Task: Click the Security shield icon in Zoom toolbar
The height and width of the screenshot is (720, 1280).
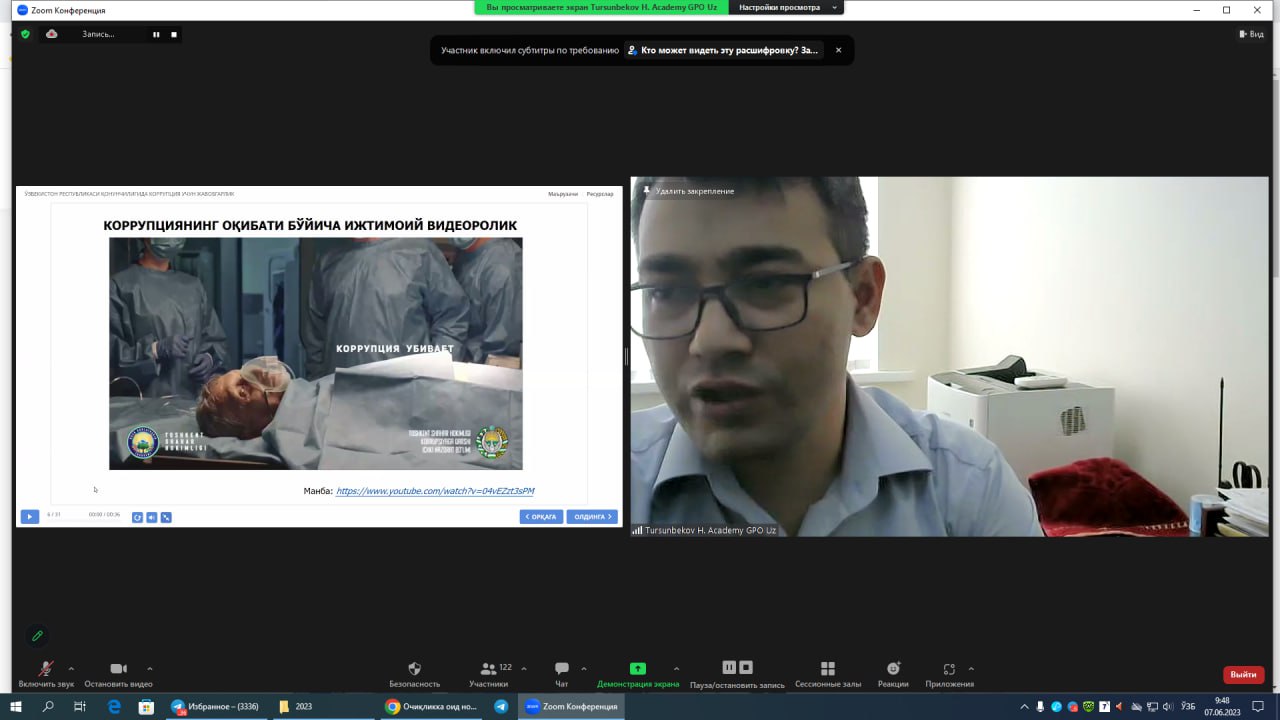Action: pos(414,669)
